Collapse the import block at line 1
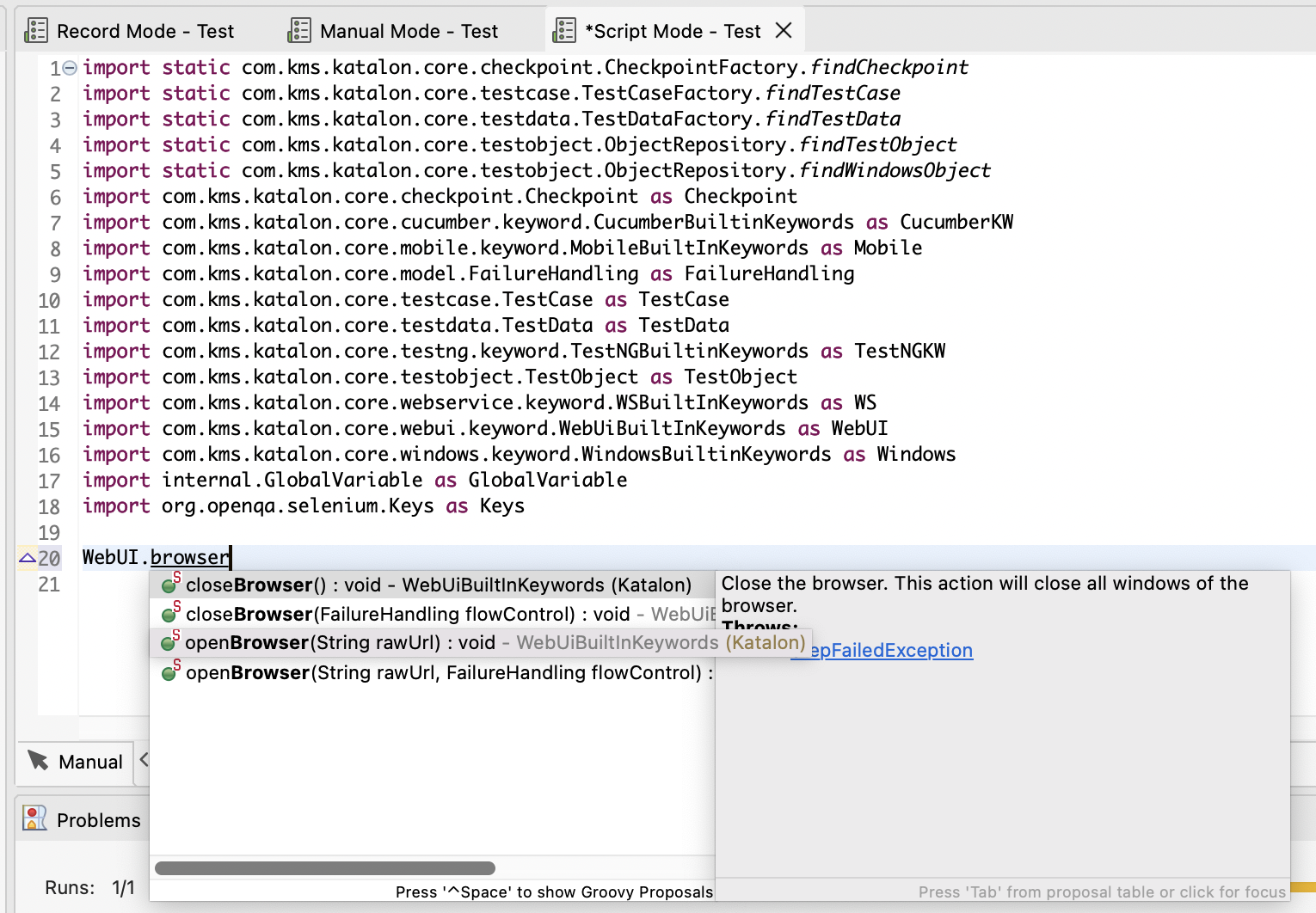 [x=70, y=67]
